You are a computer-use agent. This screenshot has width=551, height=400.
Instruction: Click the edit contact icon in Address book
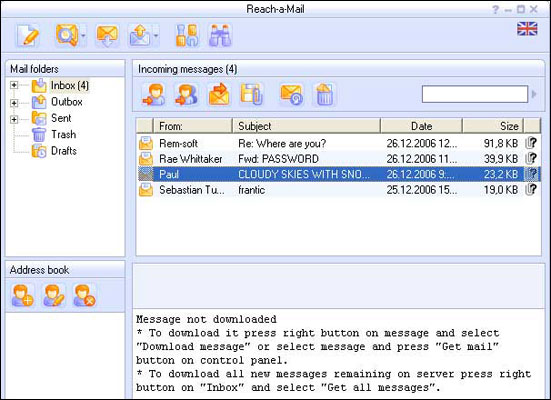click(53, 295)
